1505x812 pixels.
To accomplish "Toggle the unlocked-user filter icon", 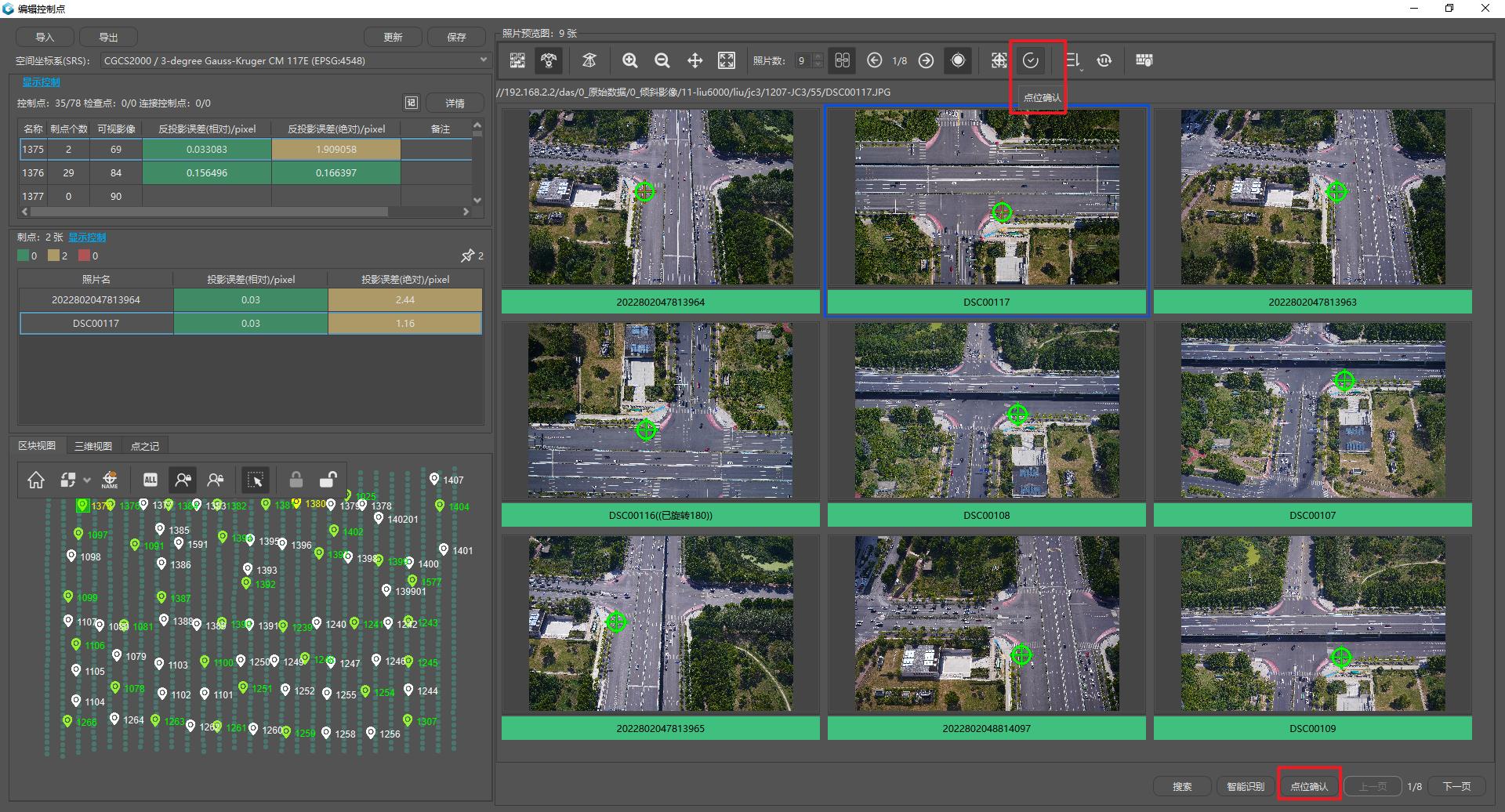I will point(216,480).
